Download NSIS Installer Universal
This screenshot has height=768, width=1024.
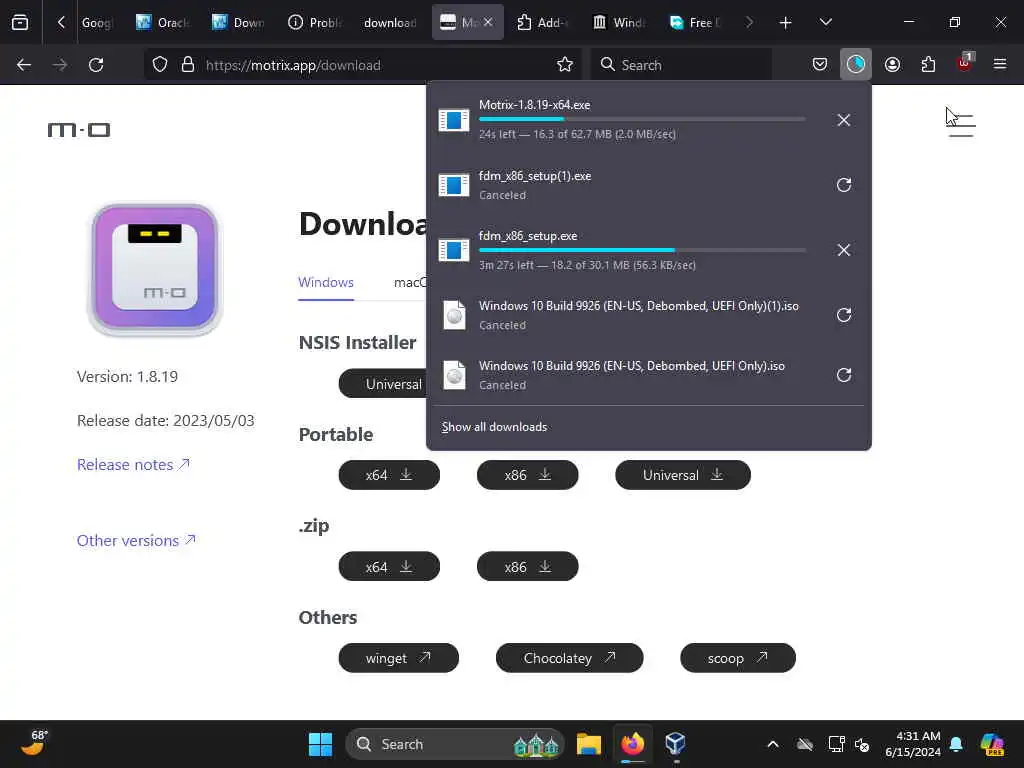(383, 384)
